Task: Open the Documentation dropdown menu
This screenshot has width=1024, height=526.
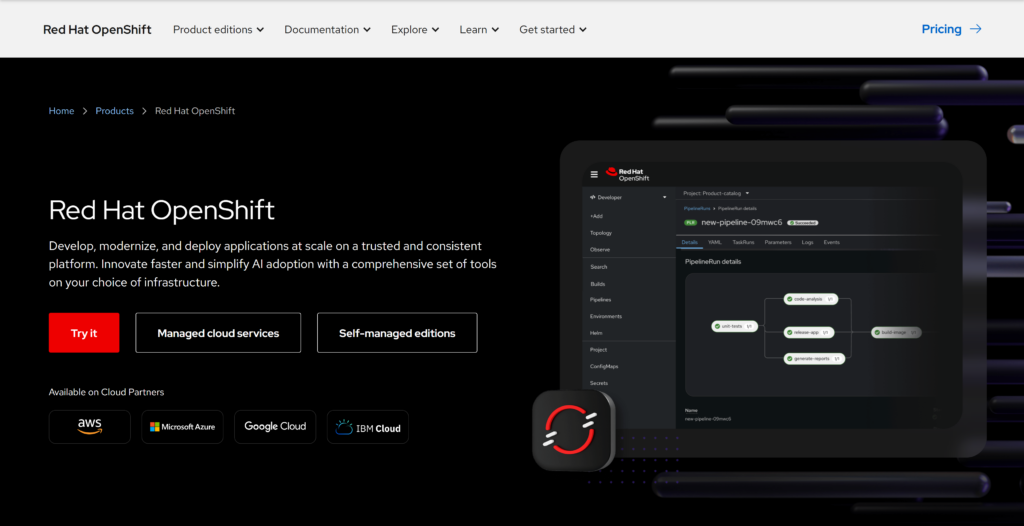Action: pos(328,29)
